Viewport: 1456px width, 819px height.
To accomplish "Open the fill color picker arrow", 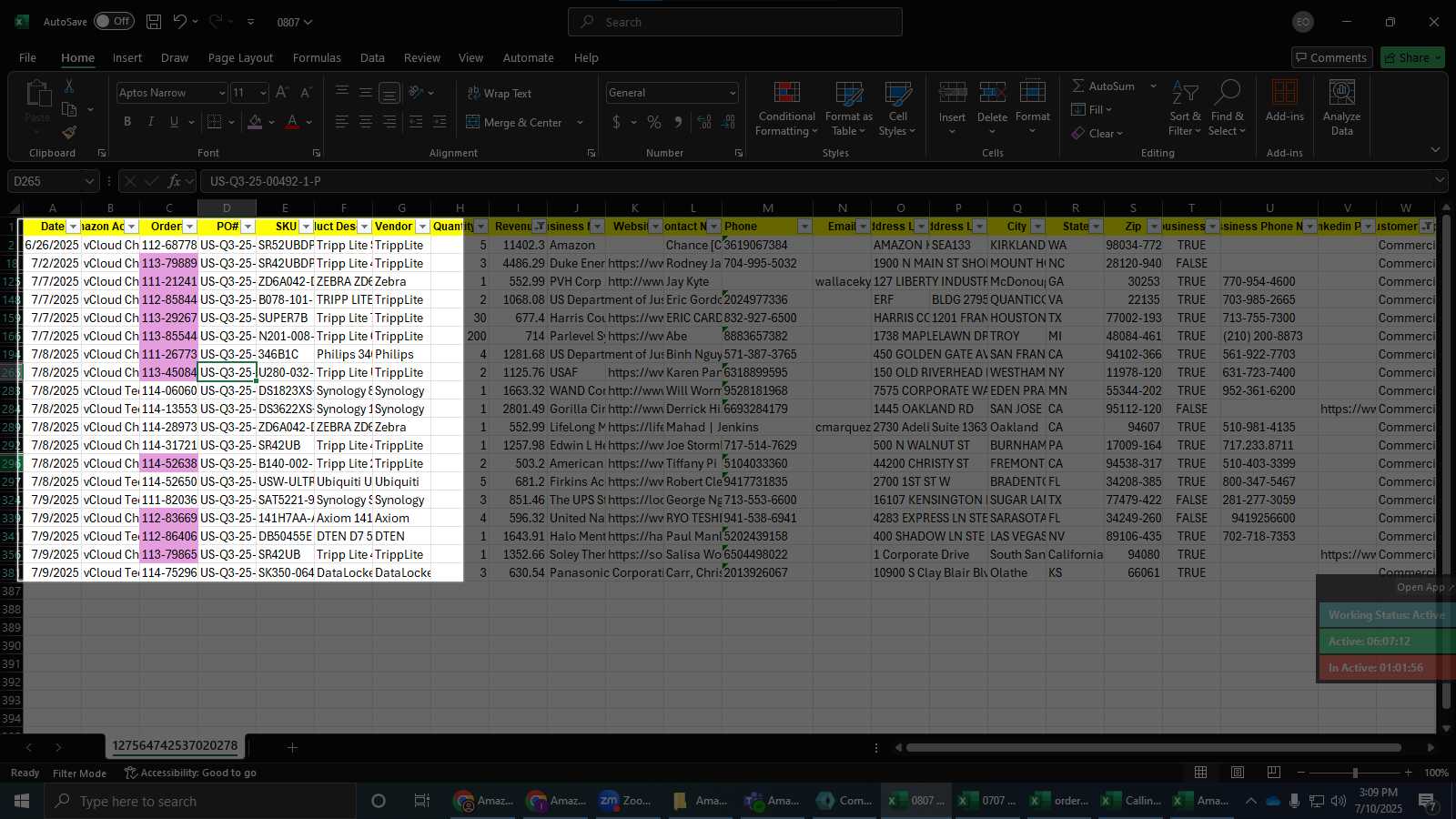I will tap(272, 122).
